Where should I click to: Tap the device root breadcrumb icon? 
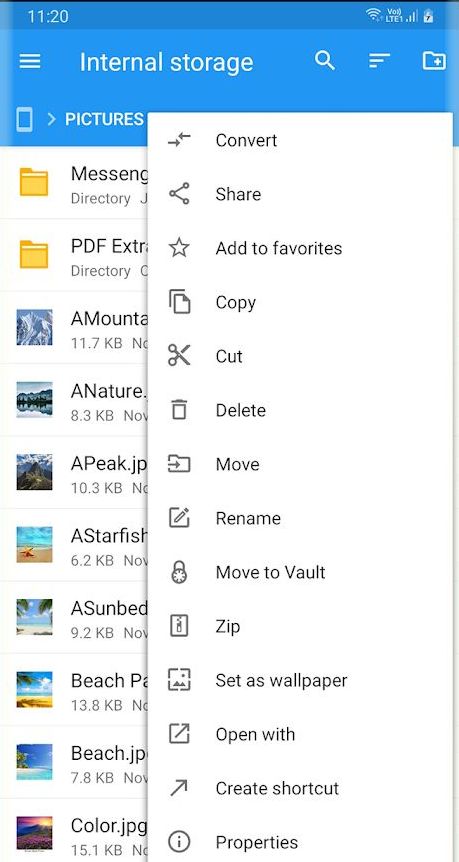24,119
